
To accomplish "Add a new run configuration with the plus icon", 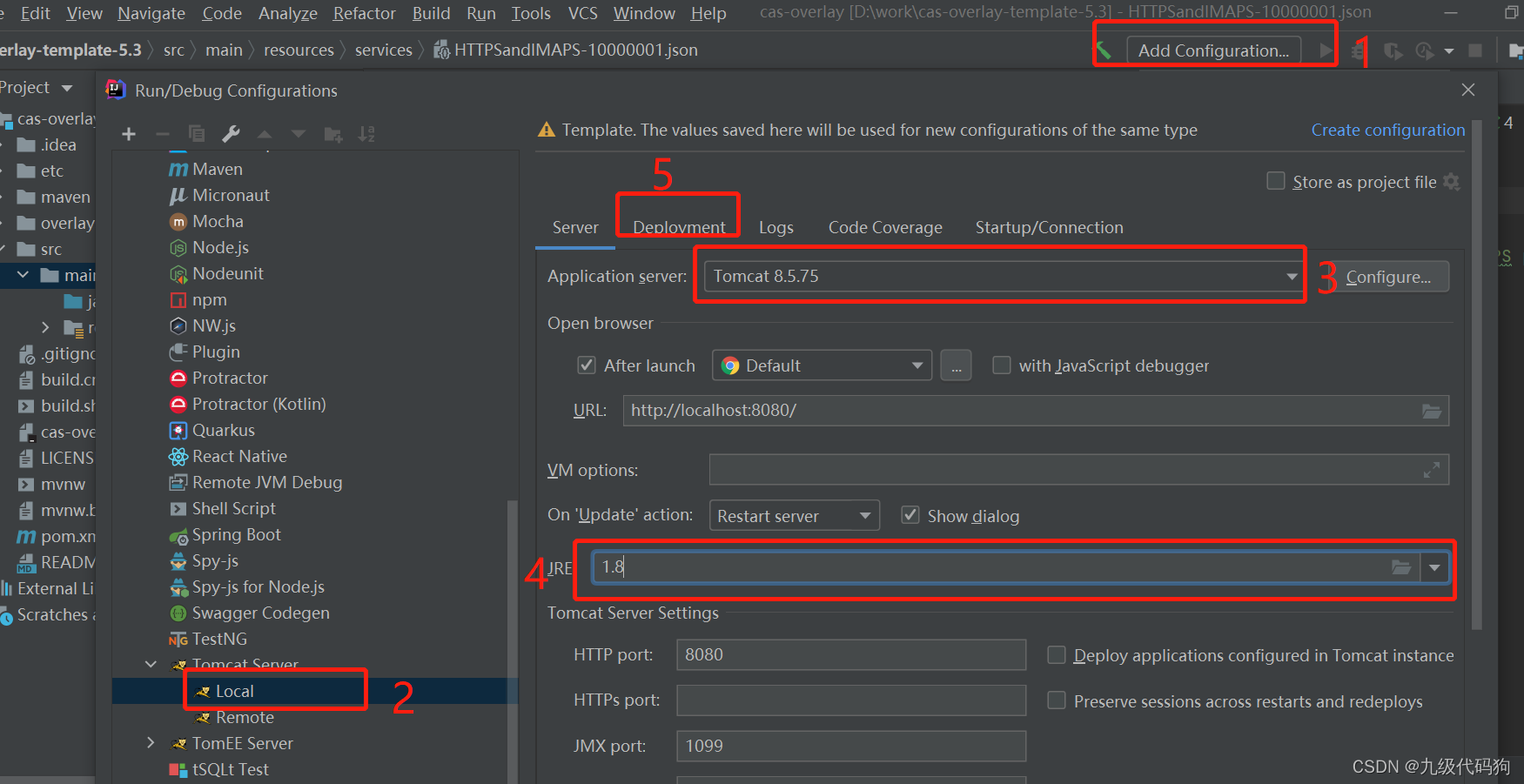I will [x=128, y=134].
